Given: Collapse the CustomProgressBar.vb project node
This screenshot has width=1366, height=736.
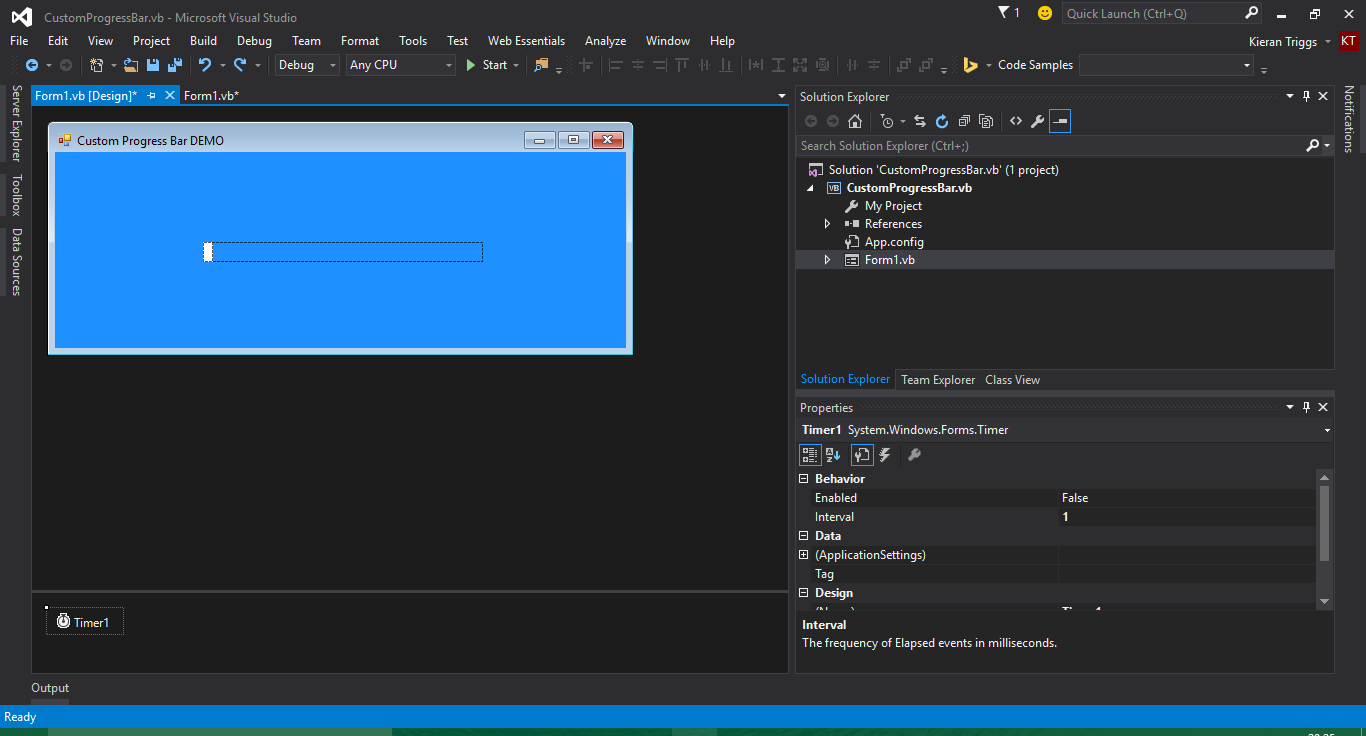Looking at the screenshot, I should pos(809,188).
